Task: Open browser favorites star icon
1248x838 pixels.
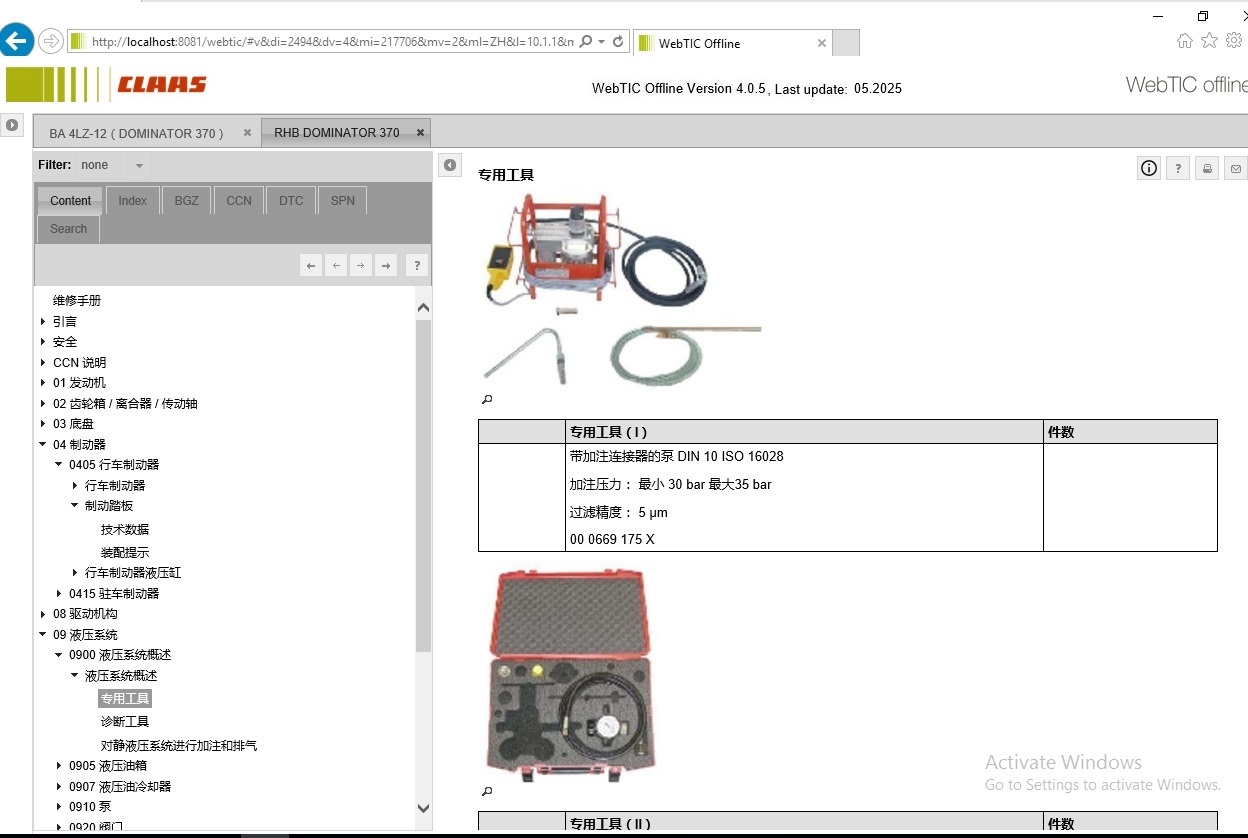Action: point(1209,41)
